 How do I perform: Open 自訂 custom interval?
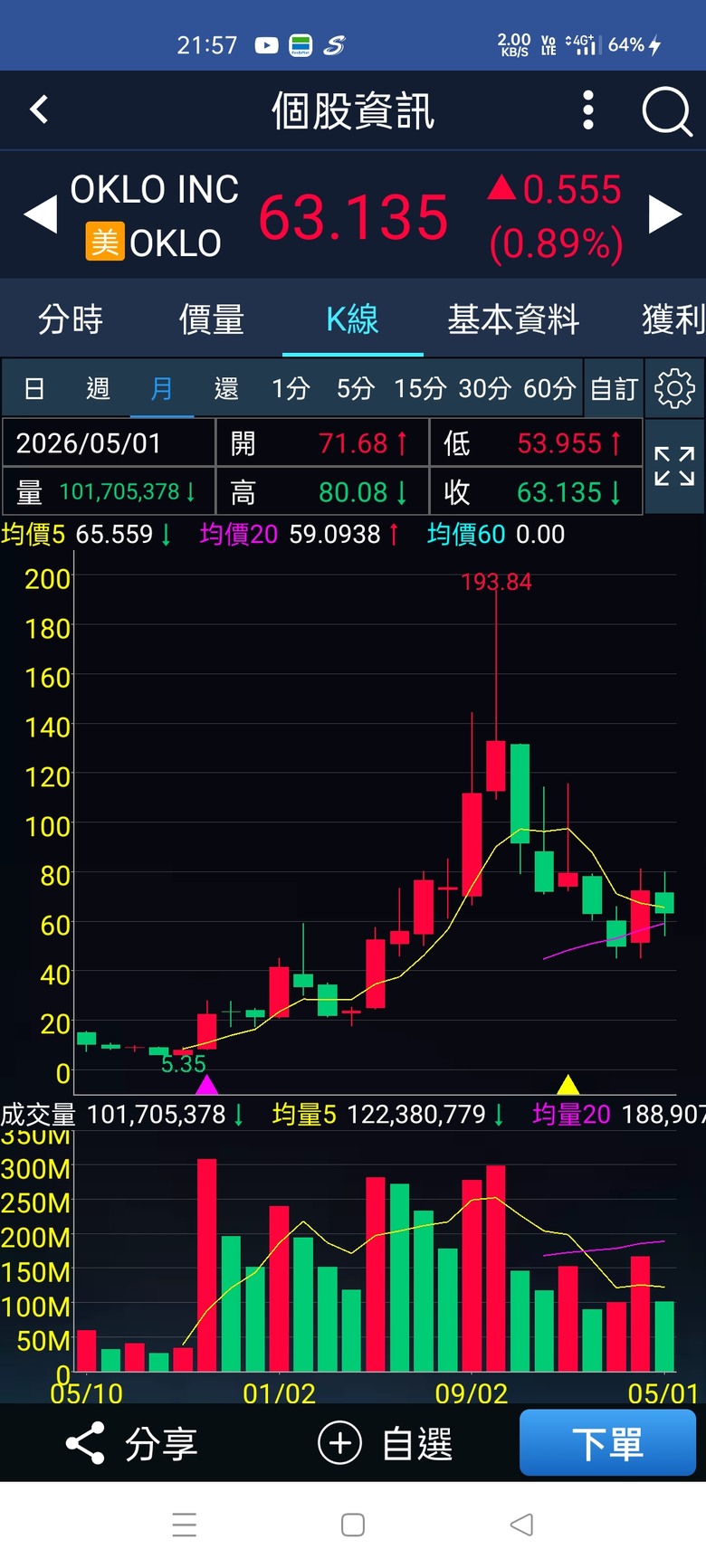coord(615,389)
